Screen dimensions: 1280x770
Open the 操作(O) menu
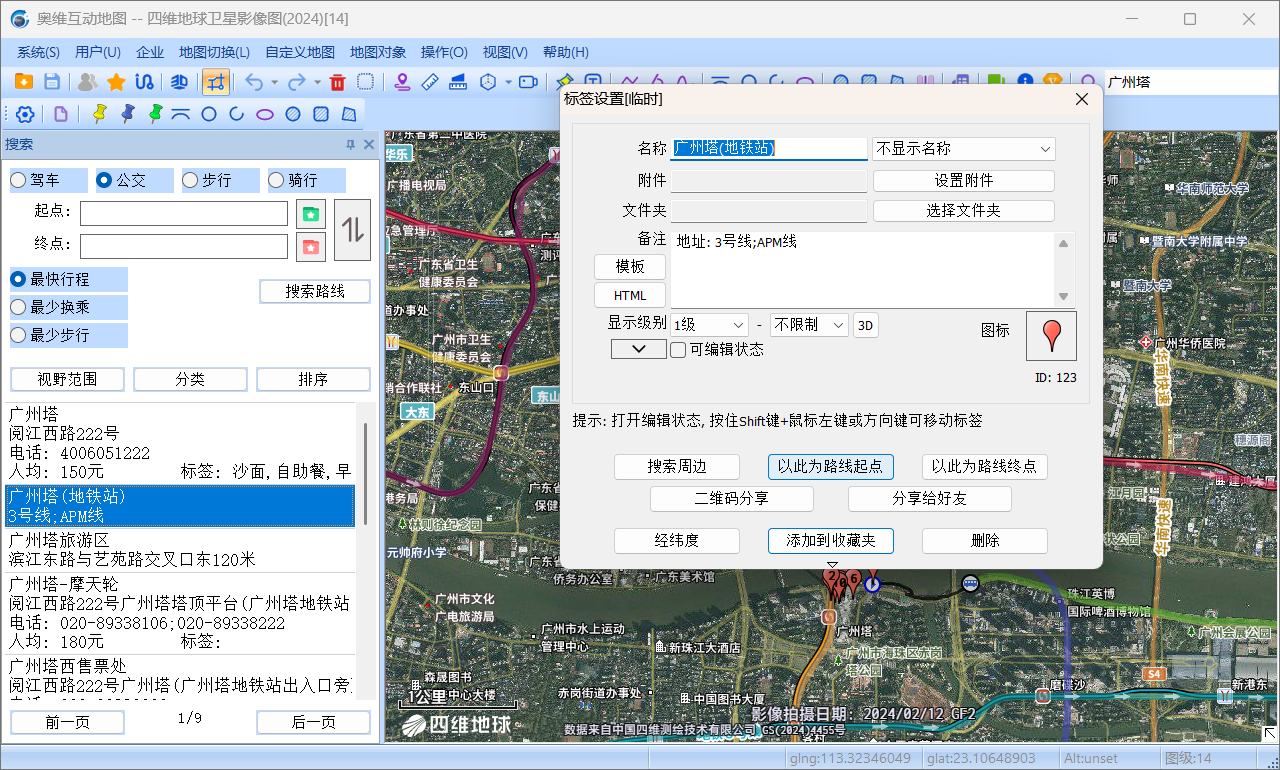point(444,52)
